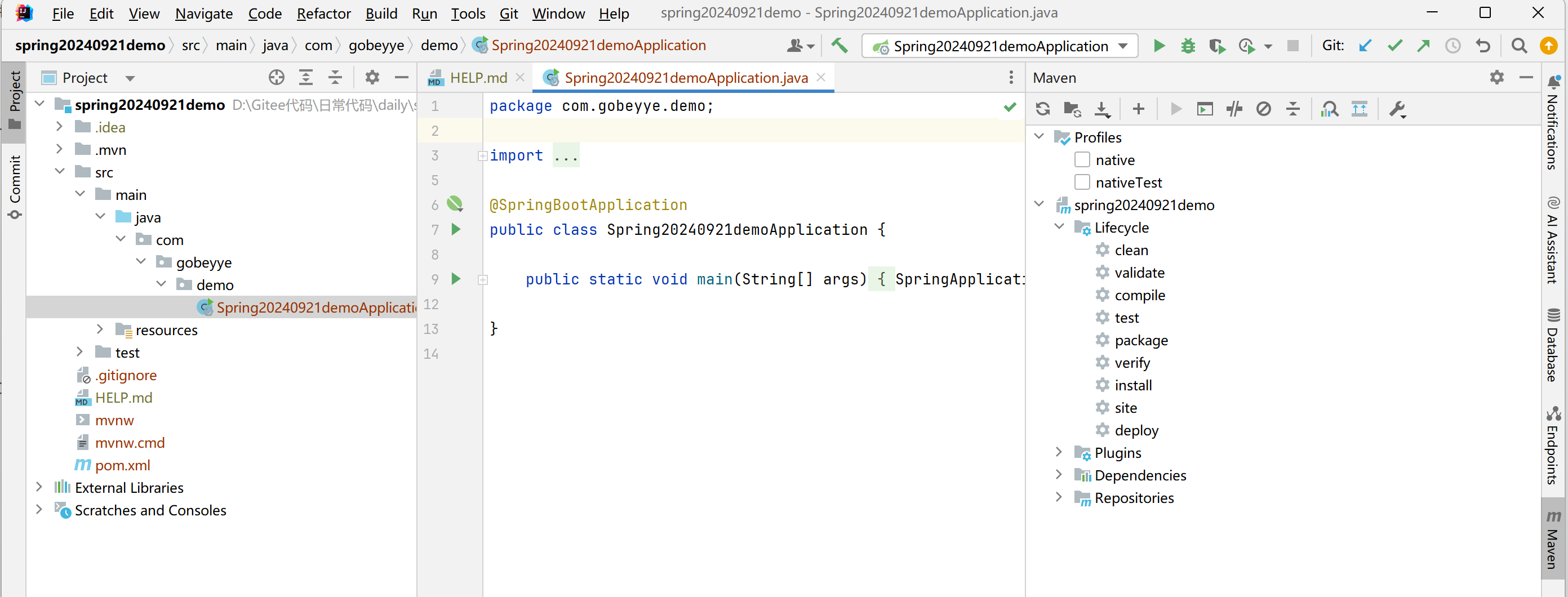Open the Project view selector dropdown
The width and height of the screenshot is (1568, 597).
(130, 78)
